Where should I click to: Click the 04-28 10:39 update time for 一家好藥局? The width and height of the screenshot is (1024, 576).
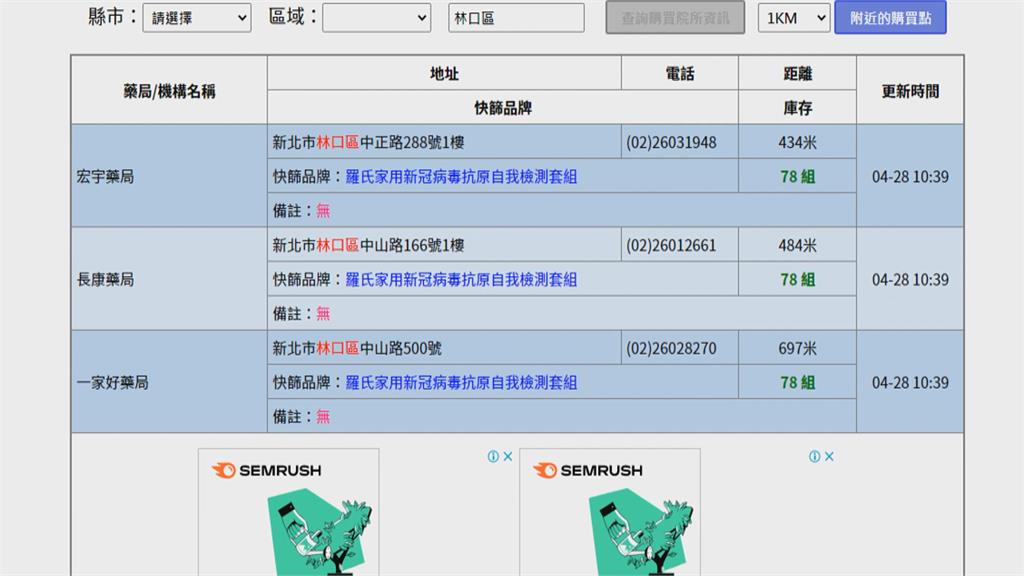(910, 383)
